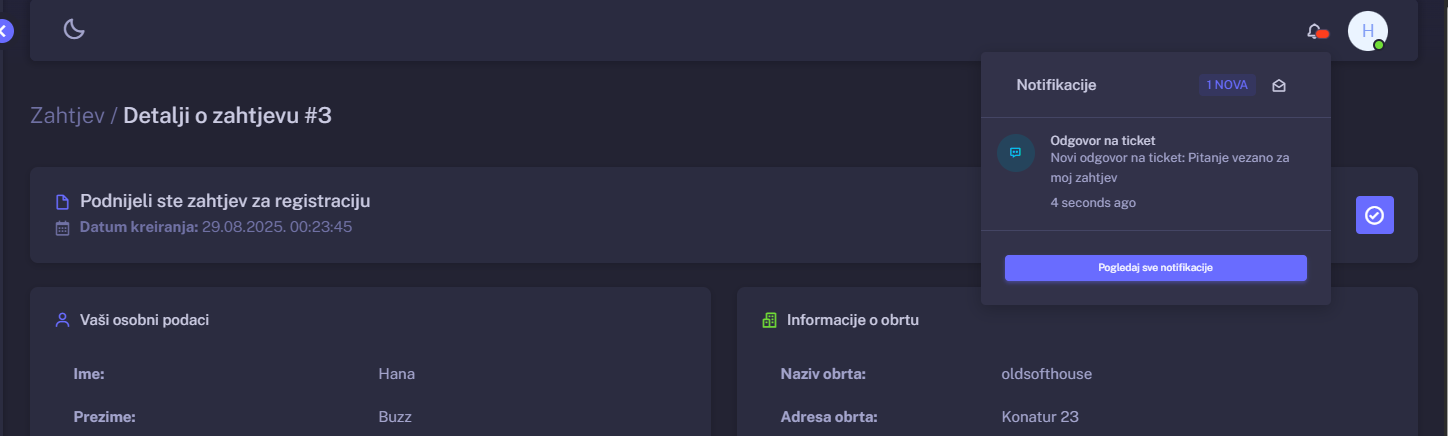The image size is (1448, 436).
Task: Click the purple check-circle button
Action: tap(1374, 215)
